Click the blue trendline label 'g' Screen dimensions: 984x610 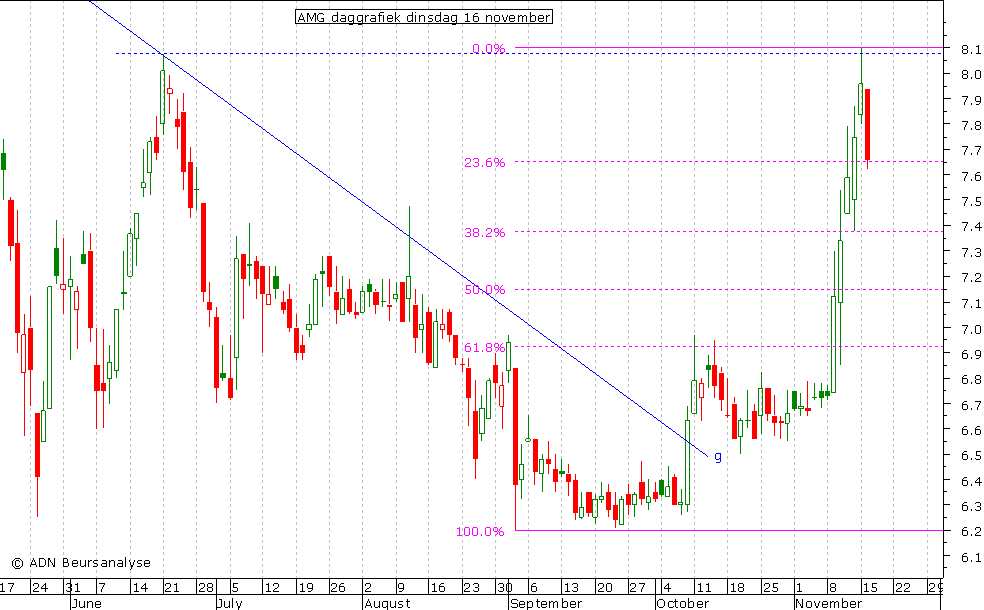point(718,456)
